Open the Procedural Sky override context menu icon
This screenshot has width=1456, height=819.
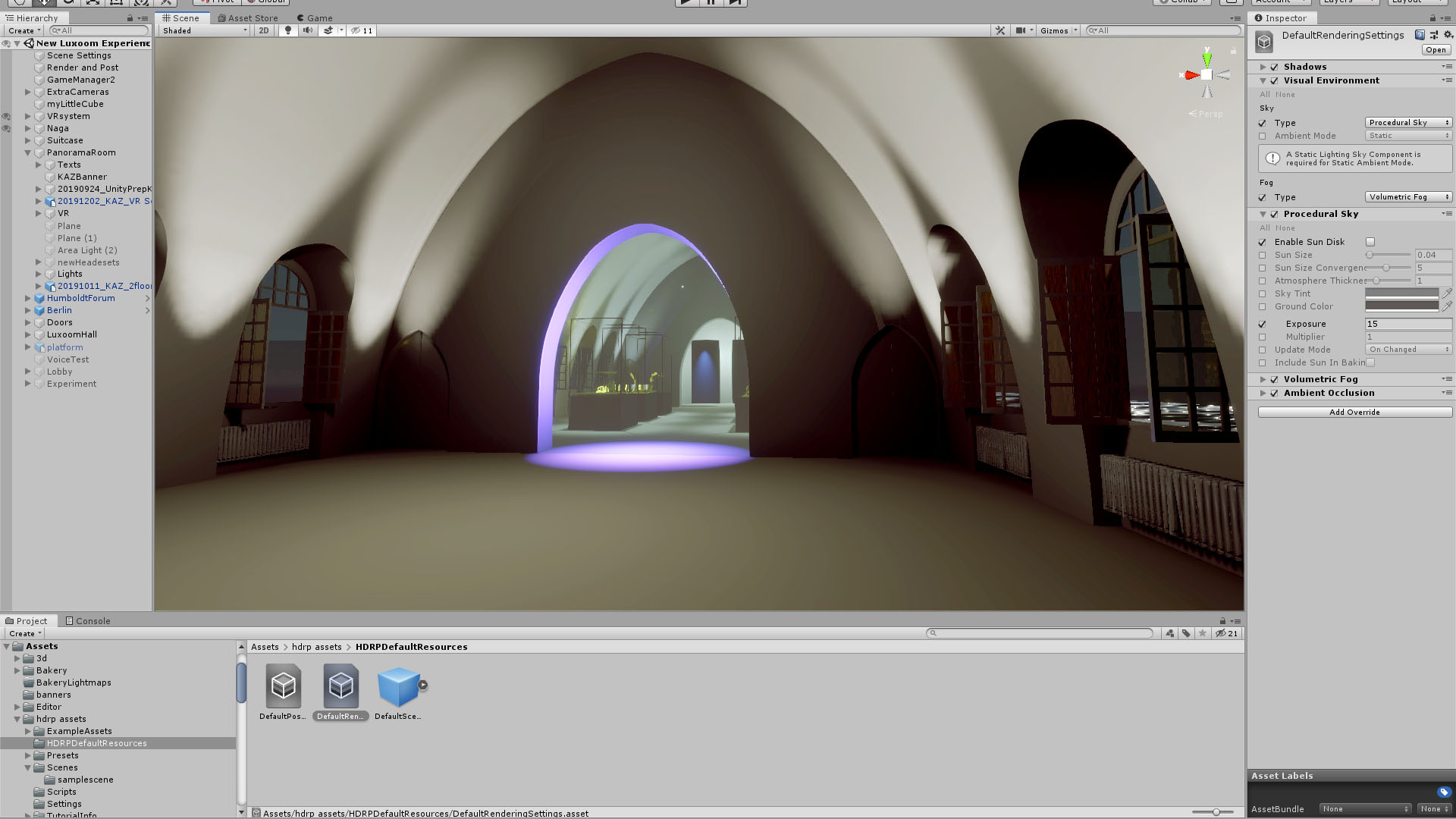[x=1447, y=214]
